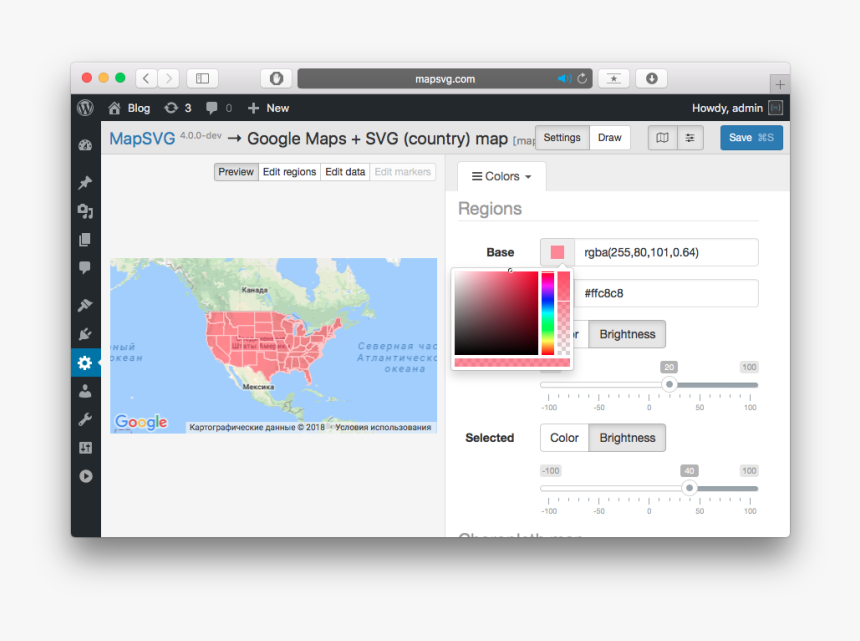
Task: Open the Howdy, admin account menu
Action: [737, 108]
